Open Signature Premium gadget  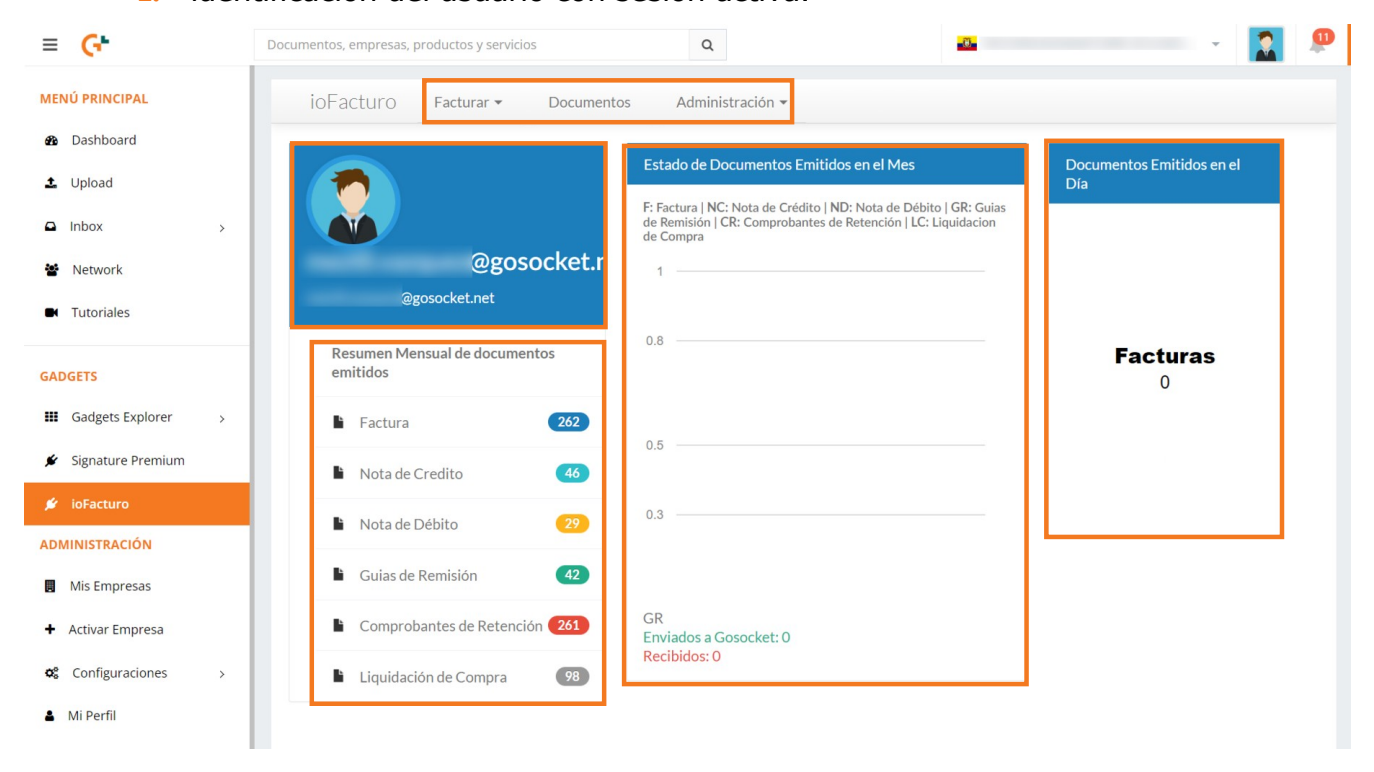pos(128,461)
